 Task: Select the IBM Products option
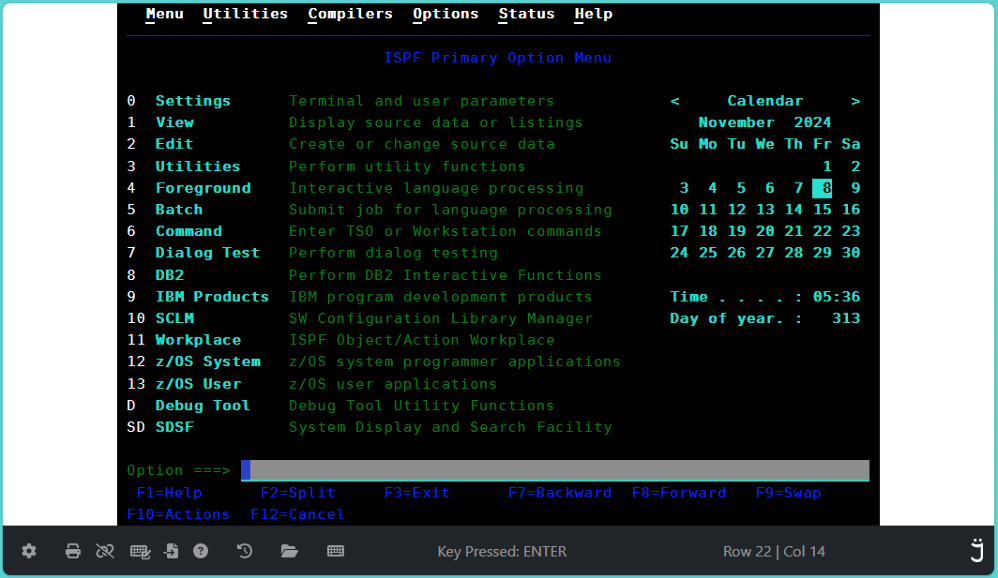212,297
